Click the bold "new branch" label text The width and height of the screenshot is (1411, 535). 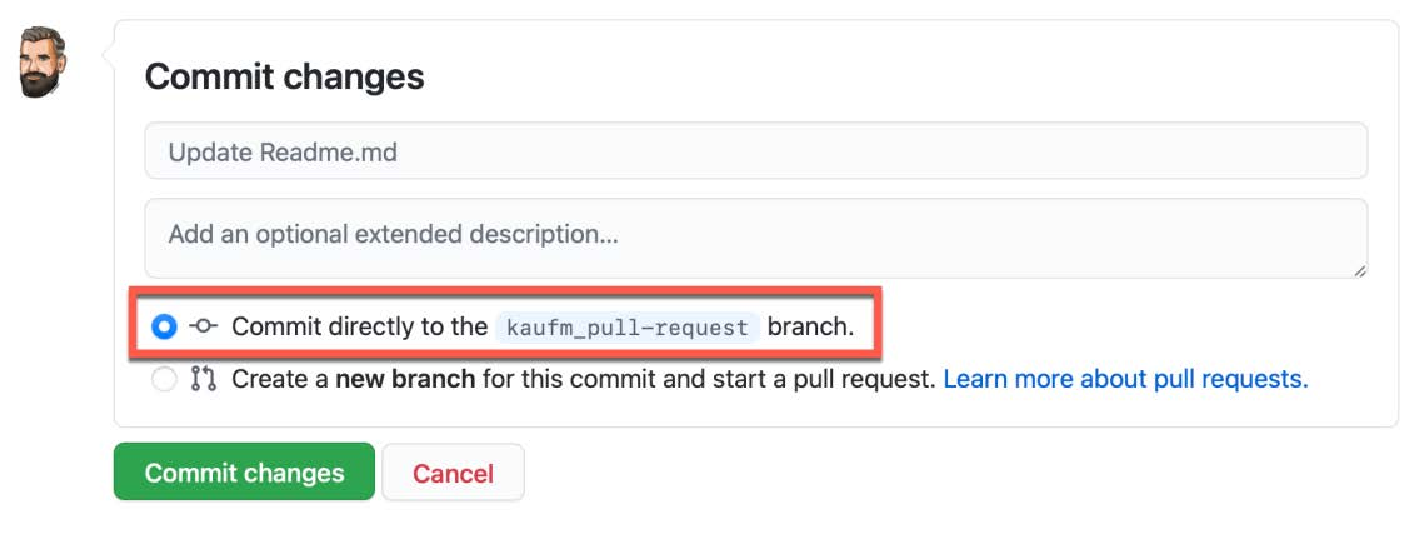[x=405, y=380]
